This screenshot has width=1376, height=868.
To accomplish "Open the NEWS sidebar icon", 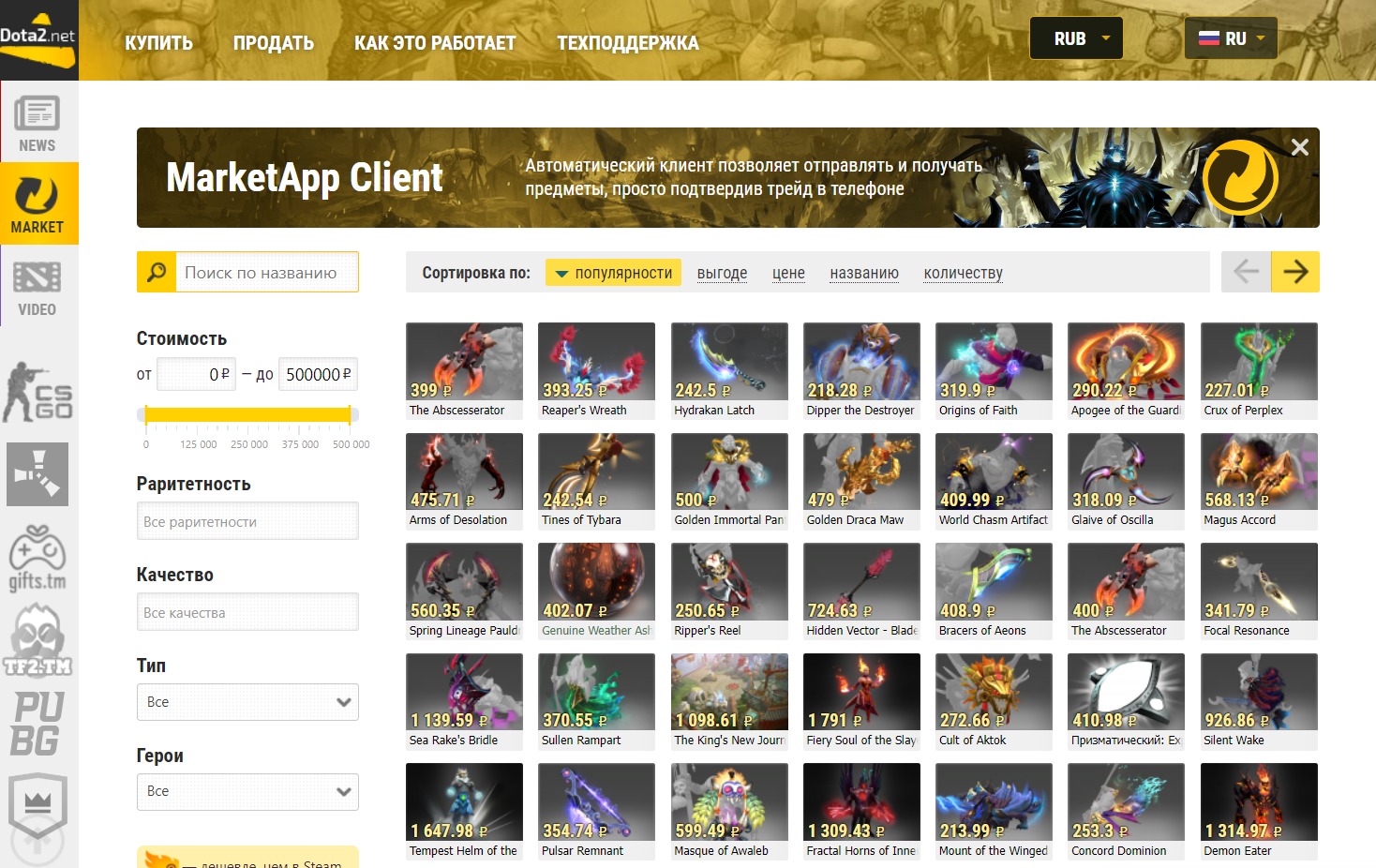I will click(37, 122).
